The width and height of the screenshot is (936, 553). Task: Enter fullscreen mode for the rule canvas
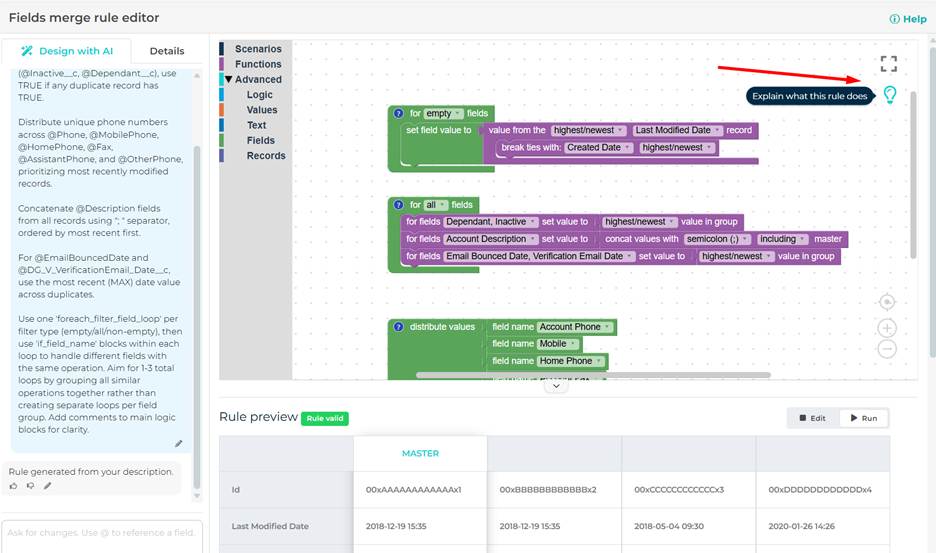[888, 64]
